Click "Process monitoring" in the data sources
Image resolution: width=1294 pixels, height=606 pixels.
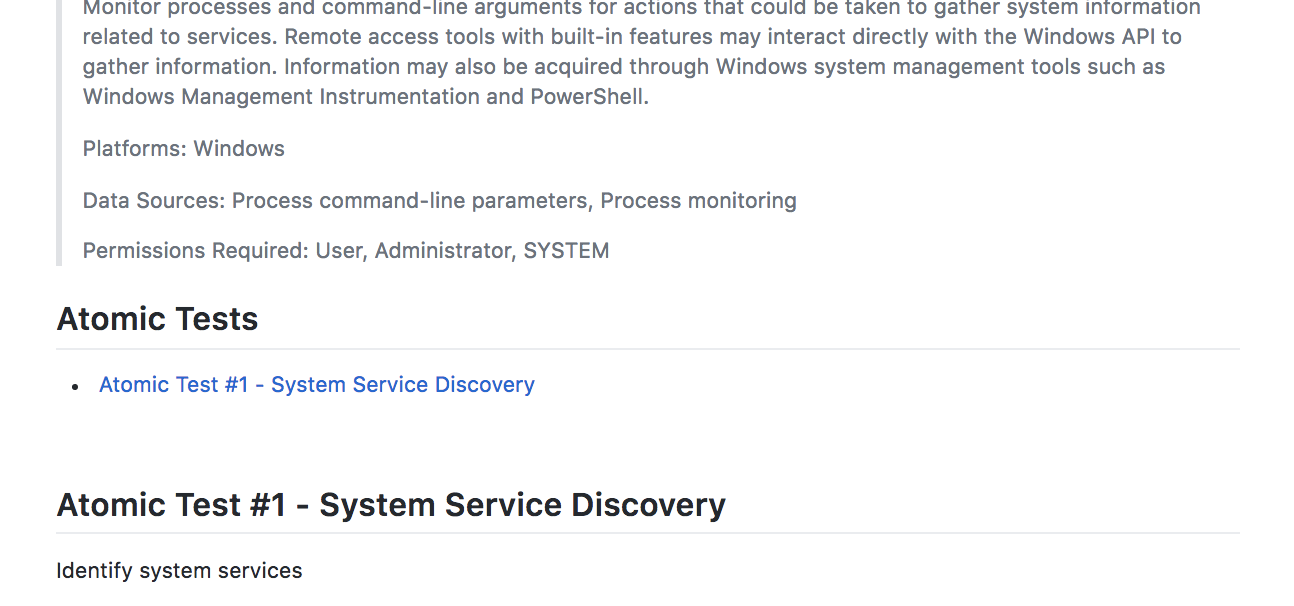pyautogui.click(x=698, y=201)
